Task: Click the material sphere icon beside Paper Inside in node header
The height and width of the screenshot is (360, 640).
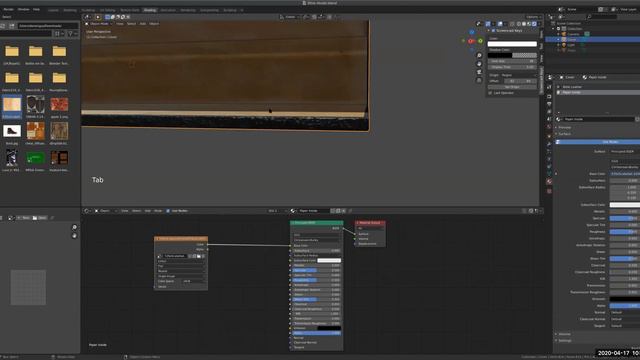Action: point(293,211)
